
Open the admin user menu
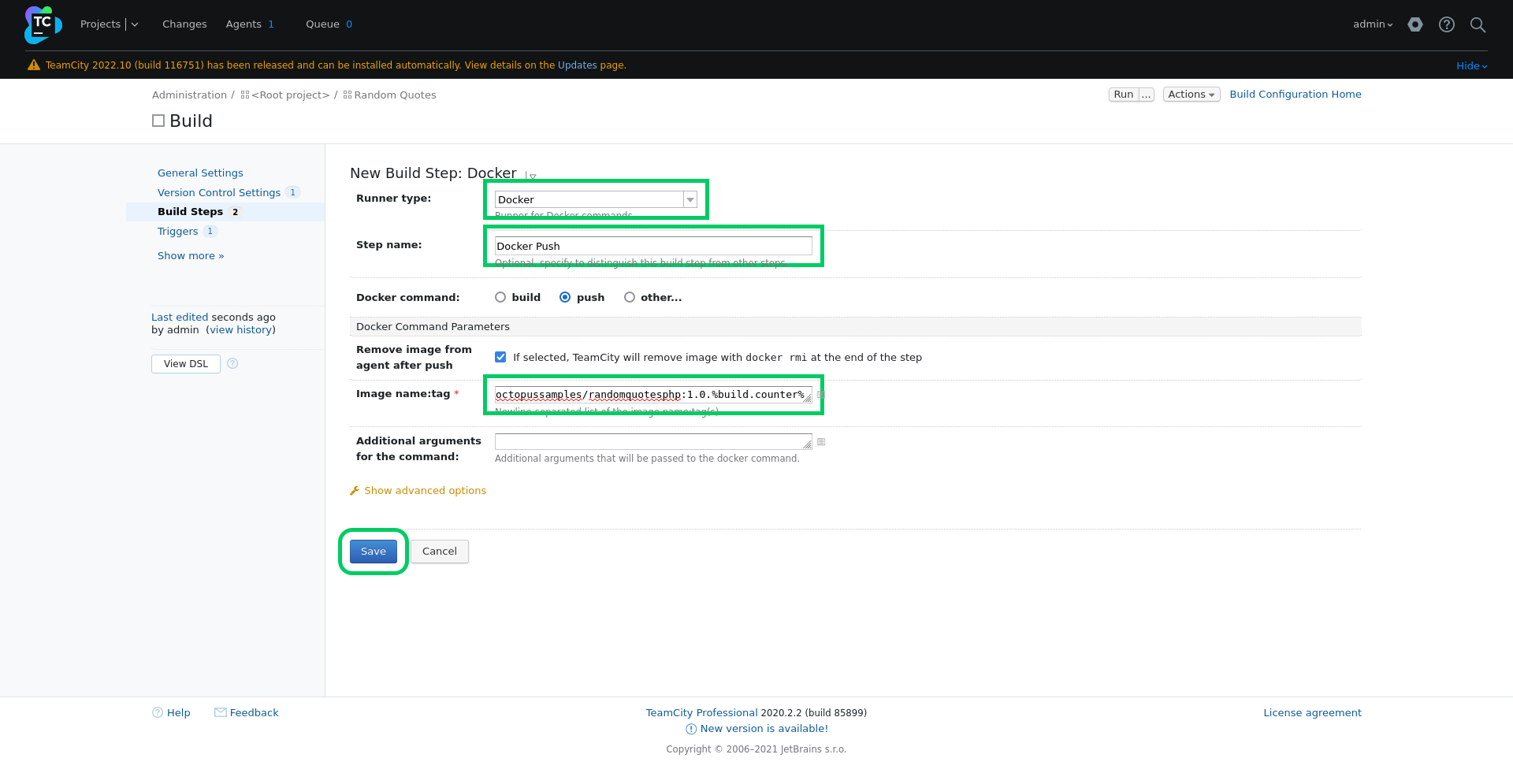1373,24
